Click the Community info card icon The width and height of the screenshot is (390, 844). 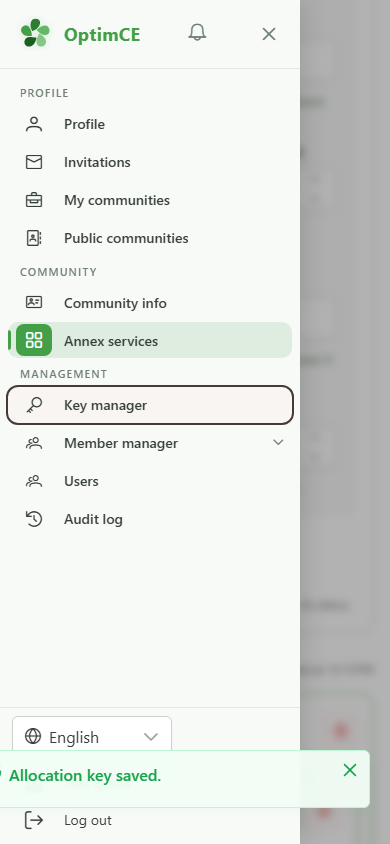click(34, 303)
